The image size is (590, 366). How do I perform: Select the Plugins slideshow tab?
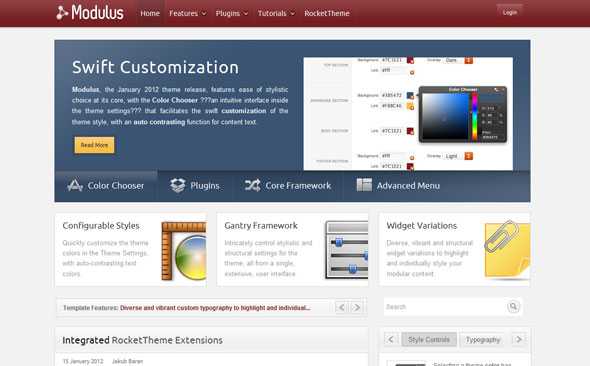pos(195,185)
